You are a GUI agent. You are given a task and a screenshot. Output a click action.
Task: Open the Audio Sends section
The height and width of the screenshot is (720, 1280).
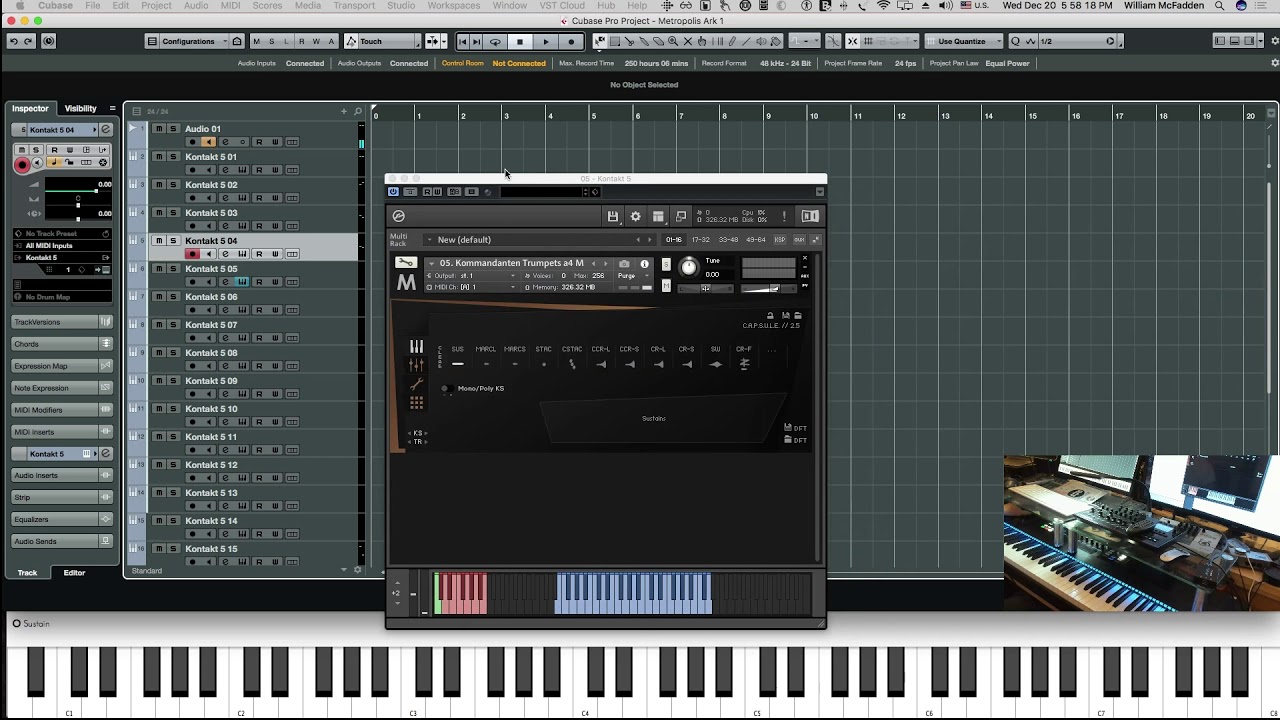(62, 541)
